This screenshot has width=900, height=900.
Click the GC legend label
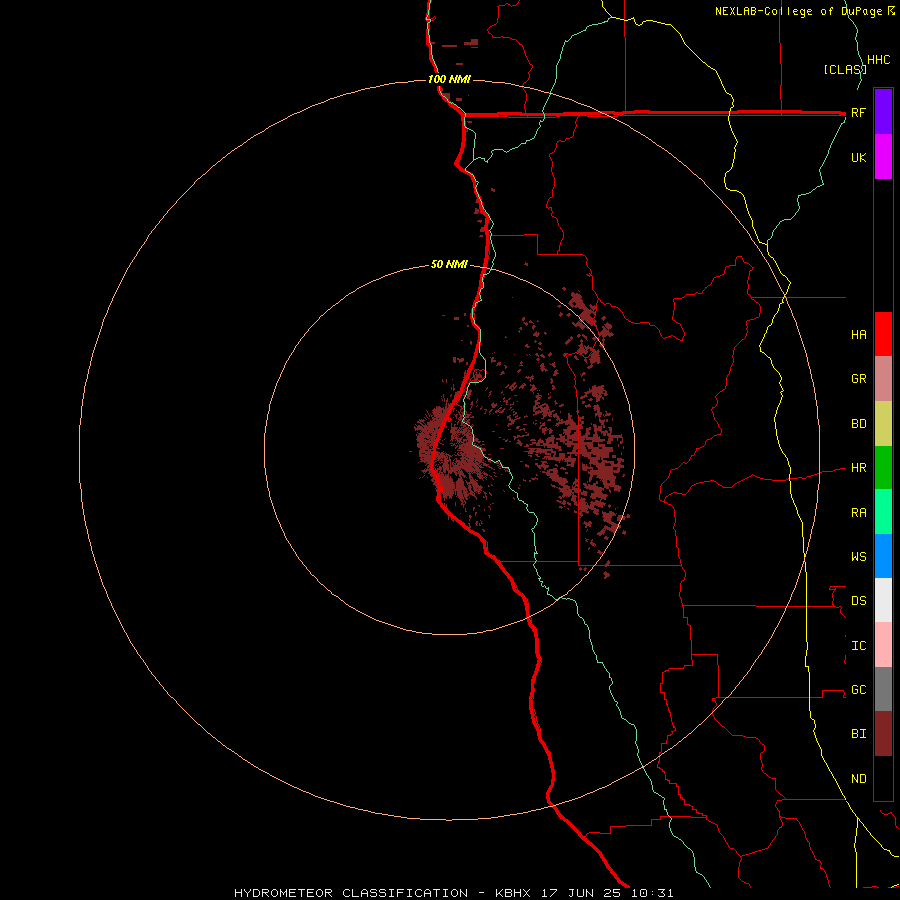(x=858, y=689)
